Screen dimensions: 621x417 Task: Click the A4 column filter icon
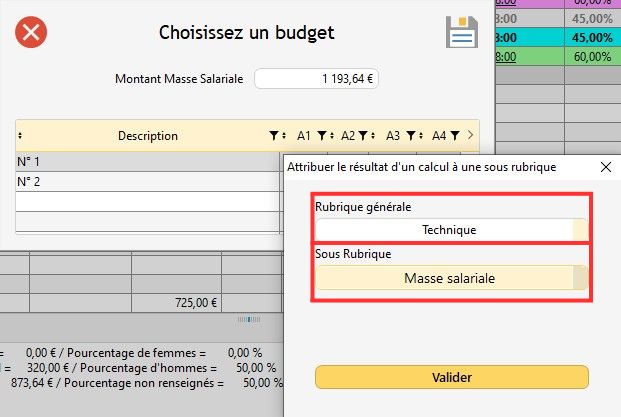[454, 135]
